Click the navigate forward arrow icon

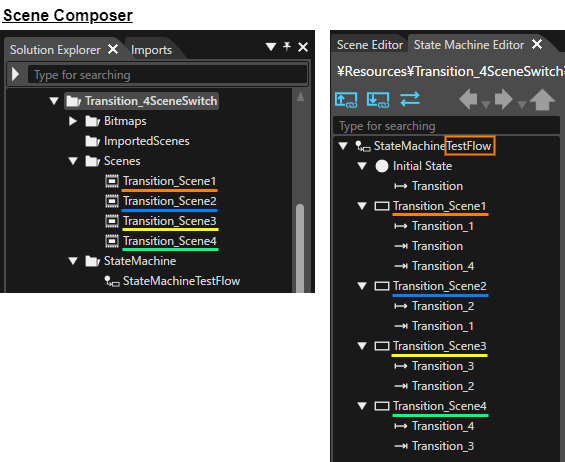point(504,99)
